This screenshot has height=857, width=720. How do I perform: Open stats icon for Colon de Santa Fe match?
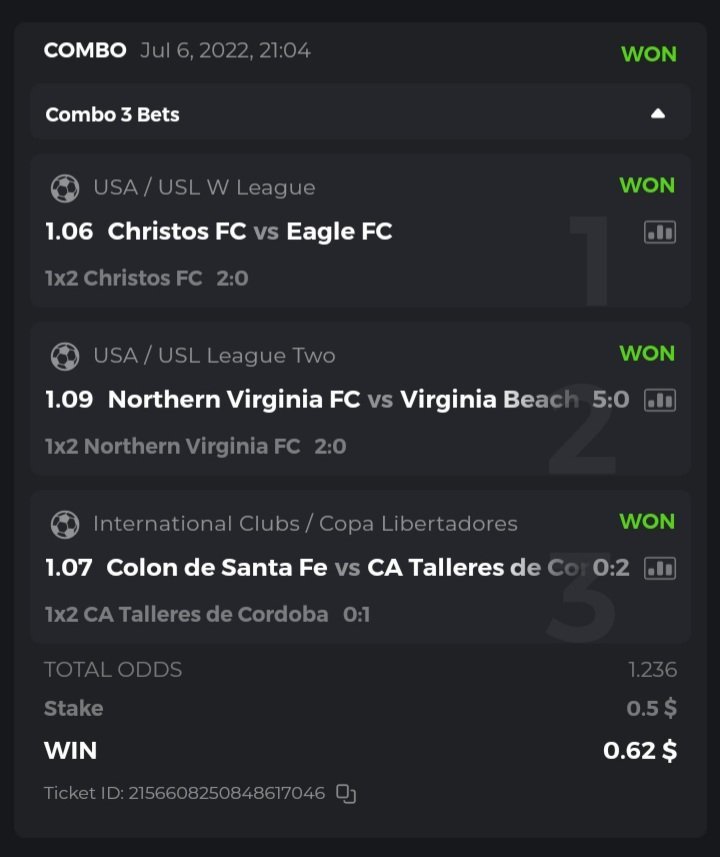pyautogui.click(x=659, y=568)
